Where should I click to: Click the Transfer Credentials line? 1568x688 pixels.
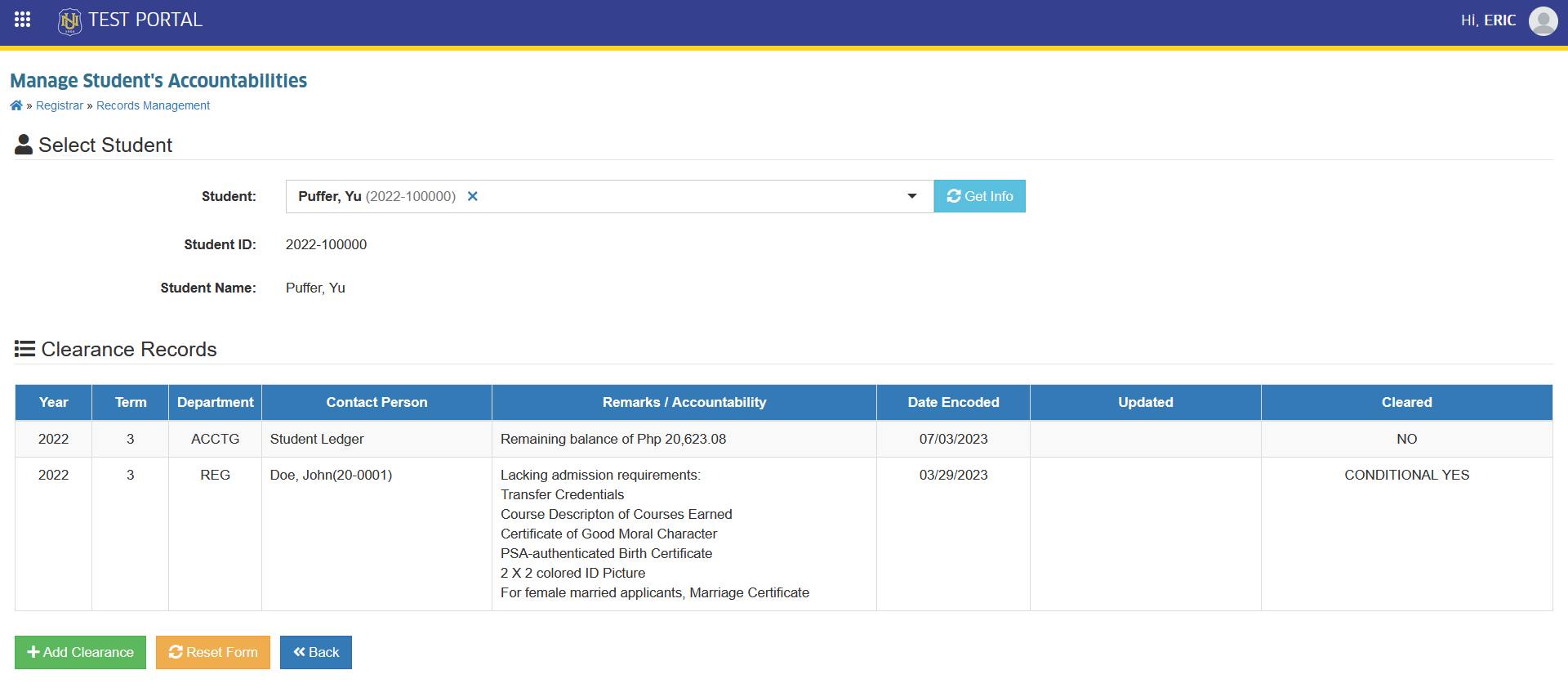(562, 494)
